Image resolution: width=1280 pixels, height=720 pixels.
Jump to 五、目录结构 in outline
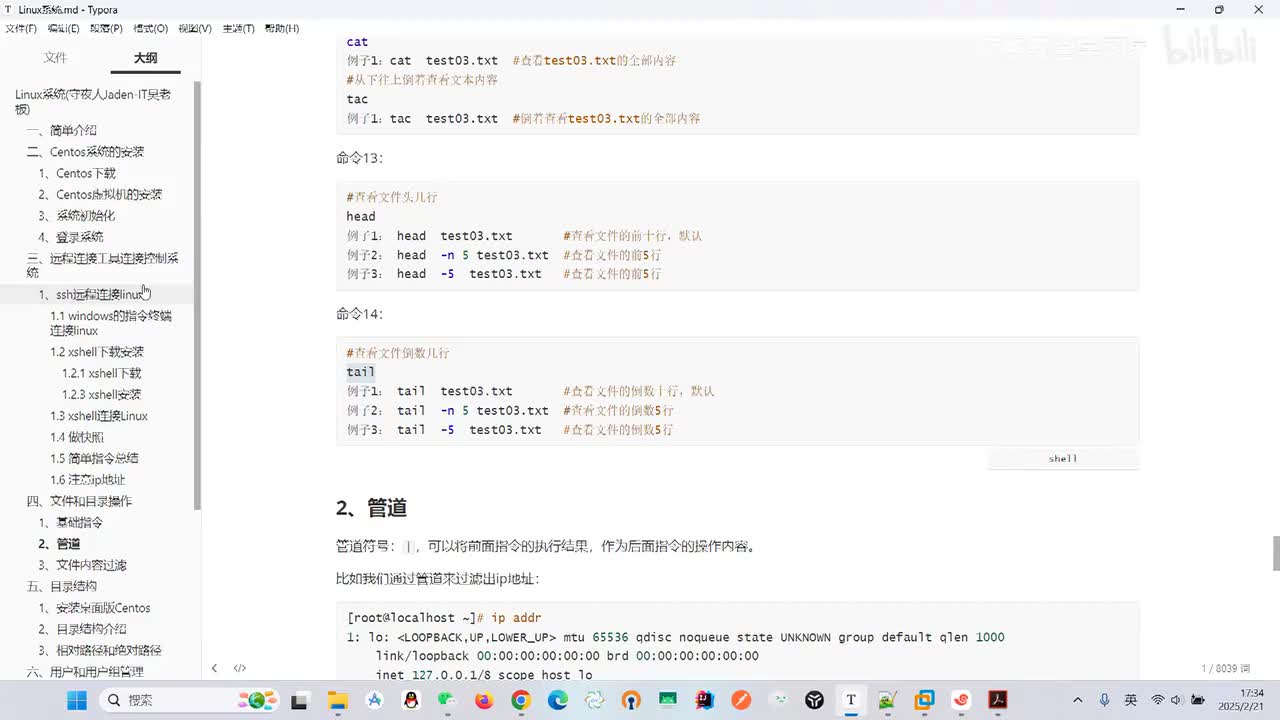click(x=62, y=587)
